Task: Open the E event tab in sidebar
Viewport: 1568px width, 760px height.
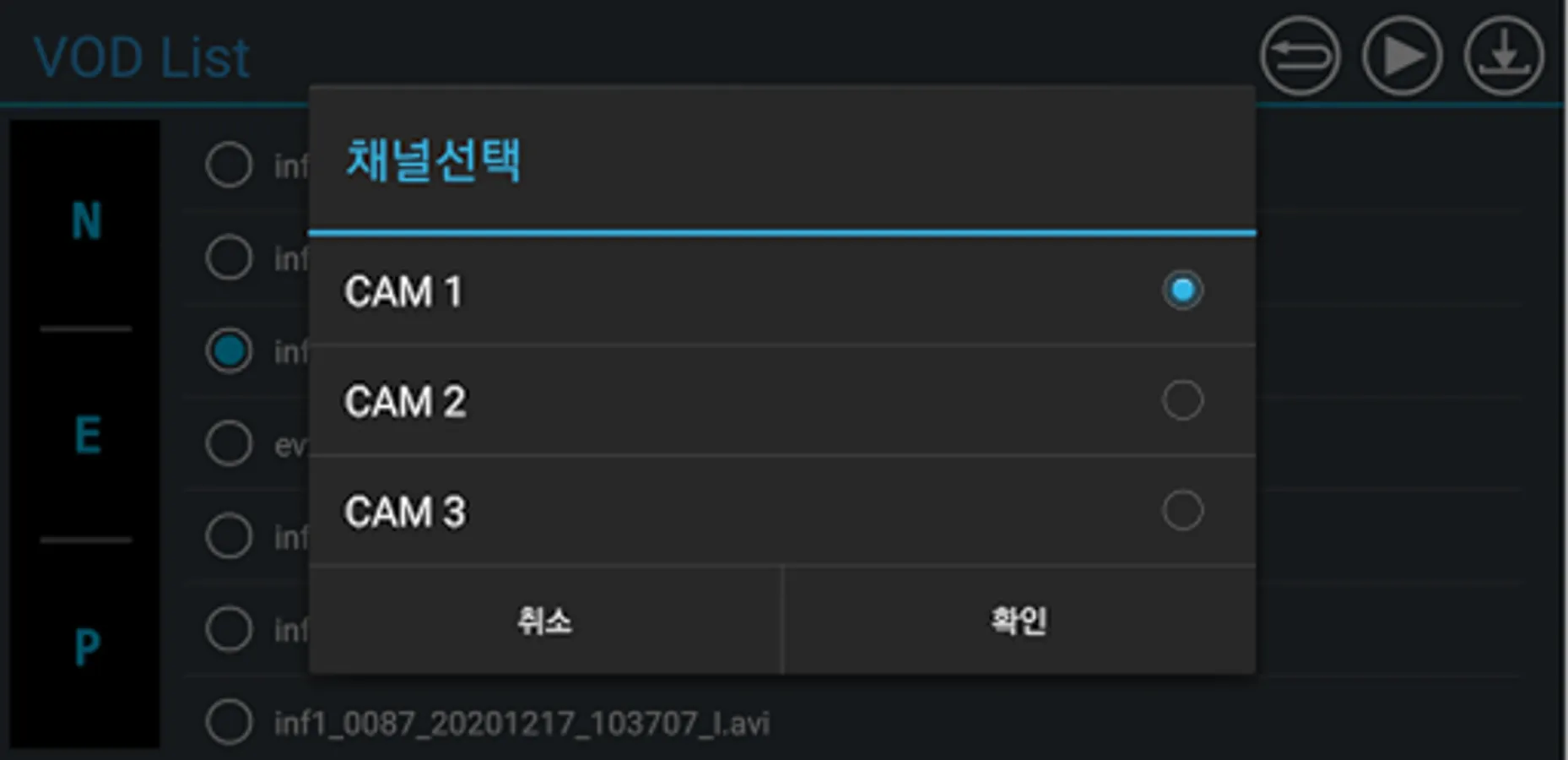Action: coord(86,435)
